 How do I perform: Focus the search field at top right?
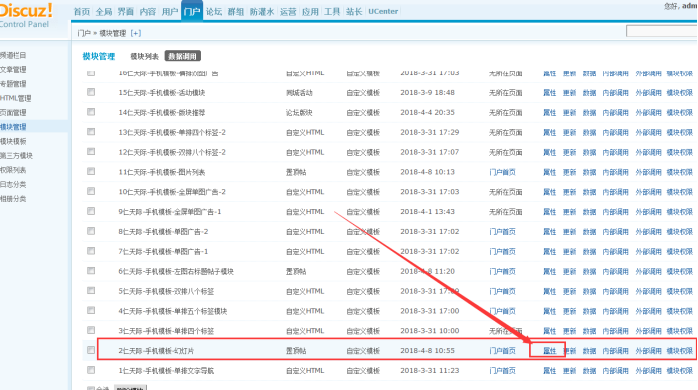pos(661,31)
